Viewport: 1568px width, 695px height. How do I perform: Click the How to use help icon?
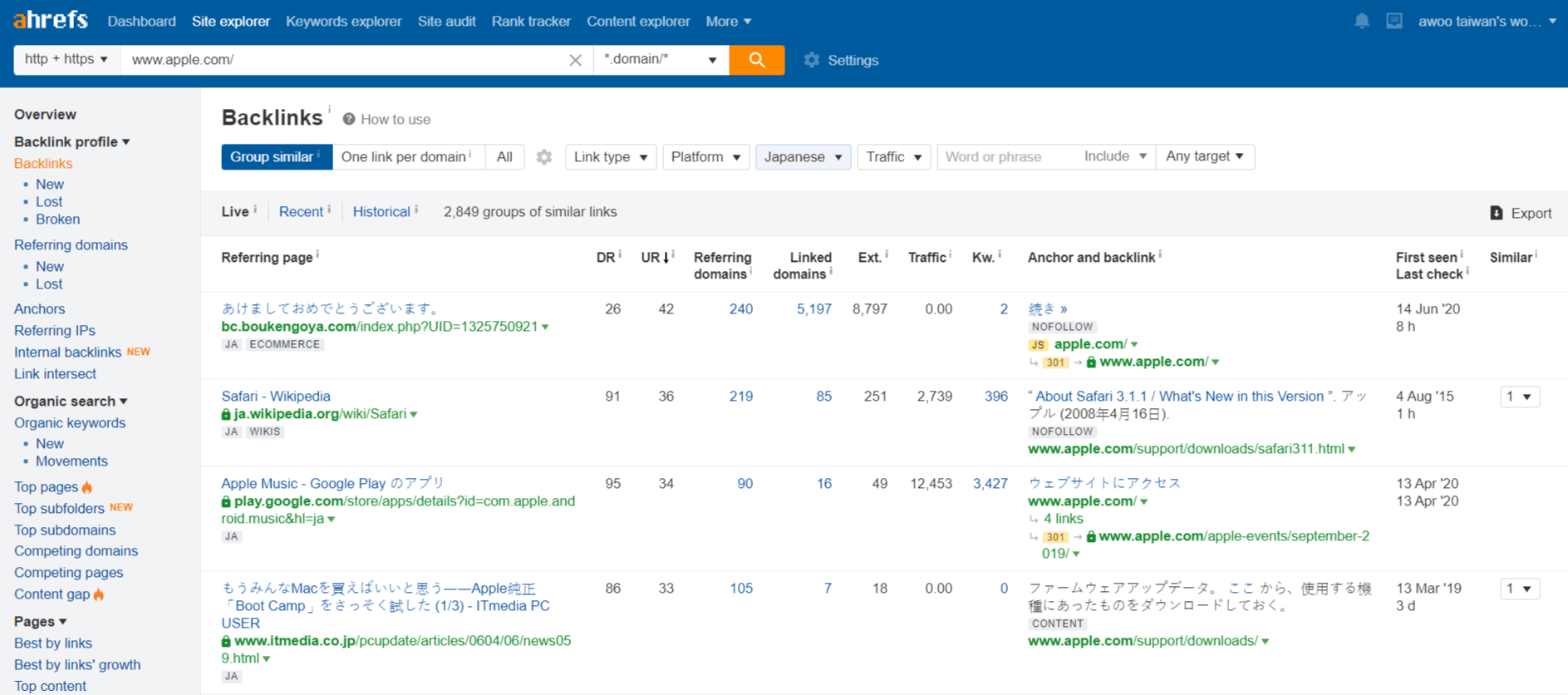click(349, 119)
